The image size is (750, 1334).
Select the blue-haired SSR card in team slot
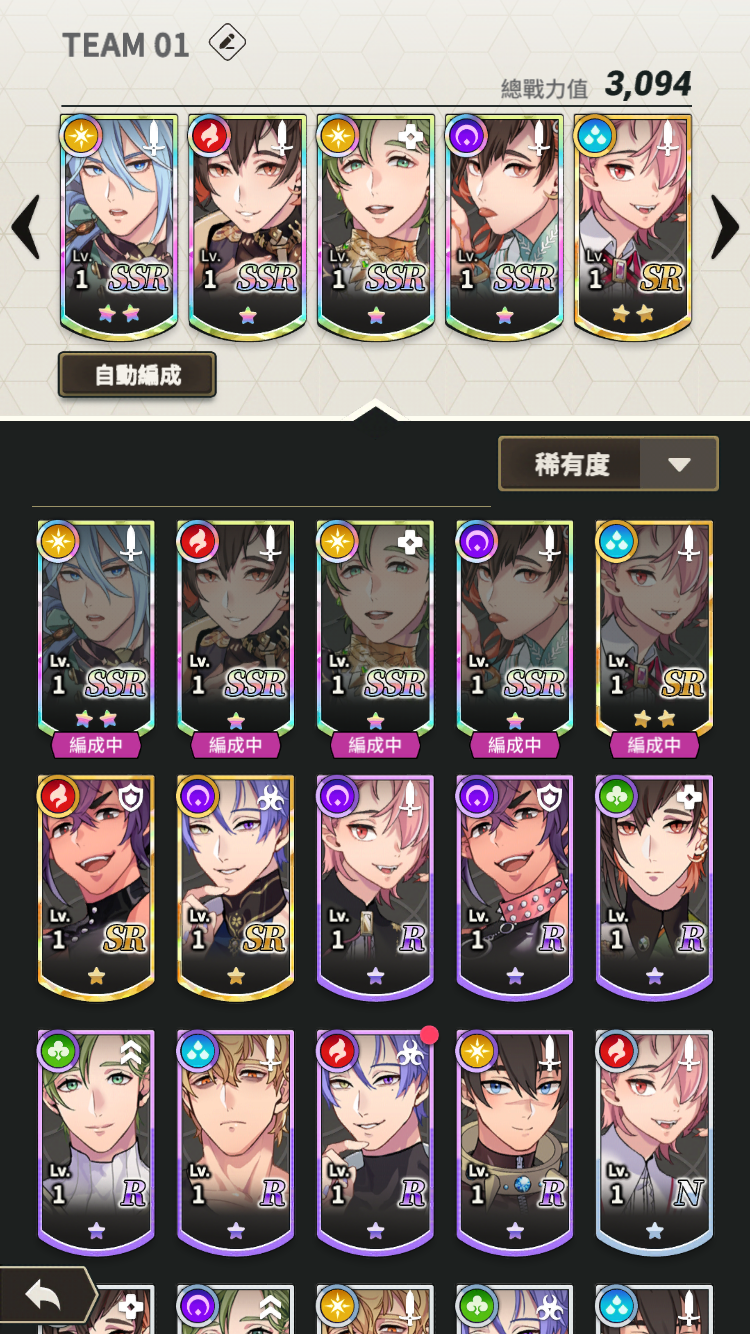[119, 228]
